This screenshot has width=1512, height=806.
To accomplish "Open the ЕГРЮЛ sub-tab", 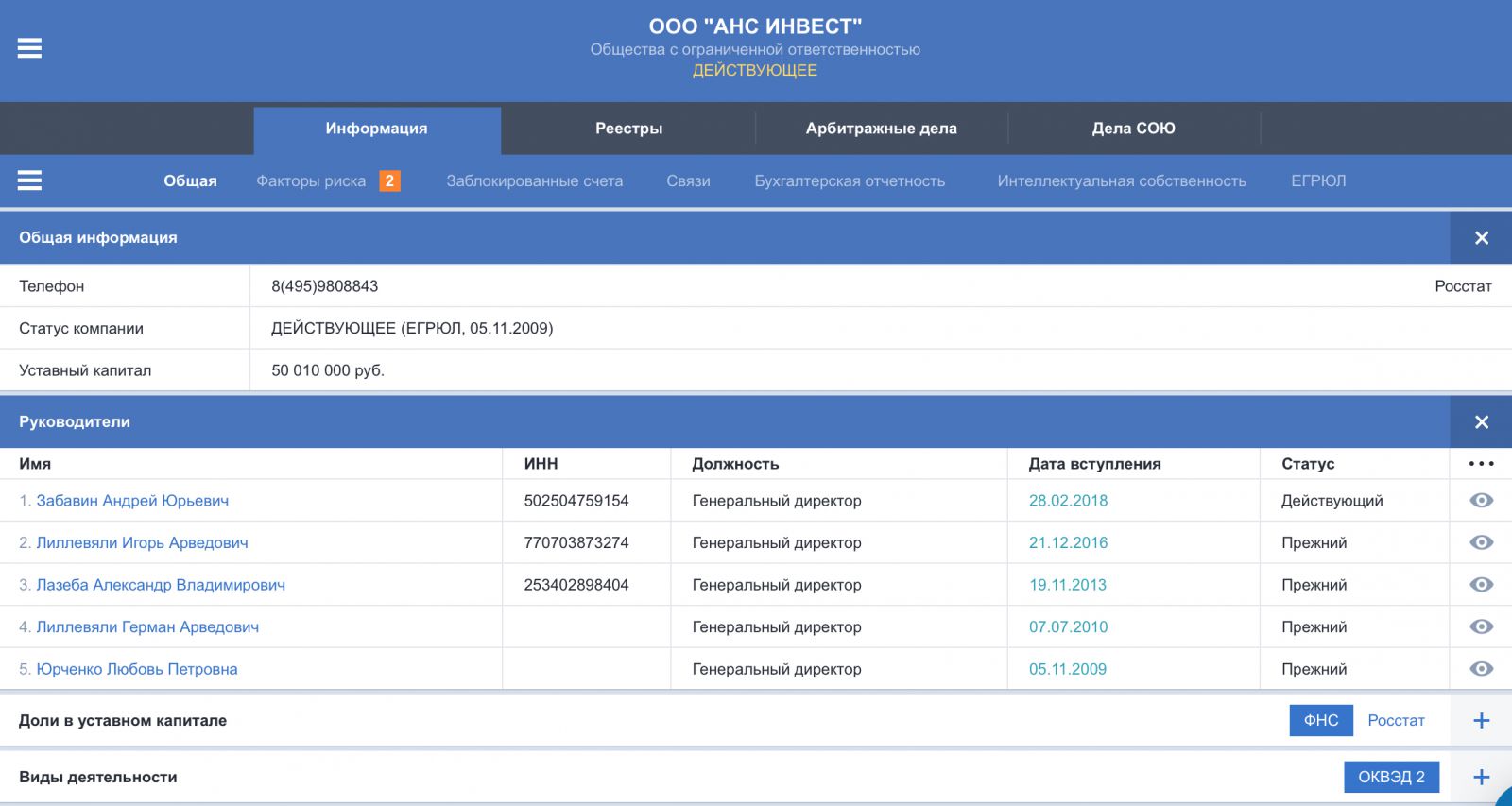I will click(x=1318, y=181).
